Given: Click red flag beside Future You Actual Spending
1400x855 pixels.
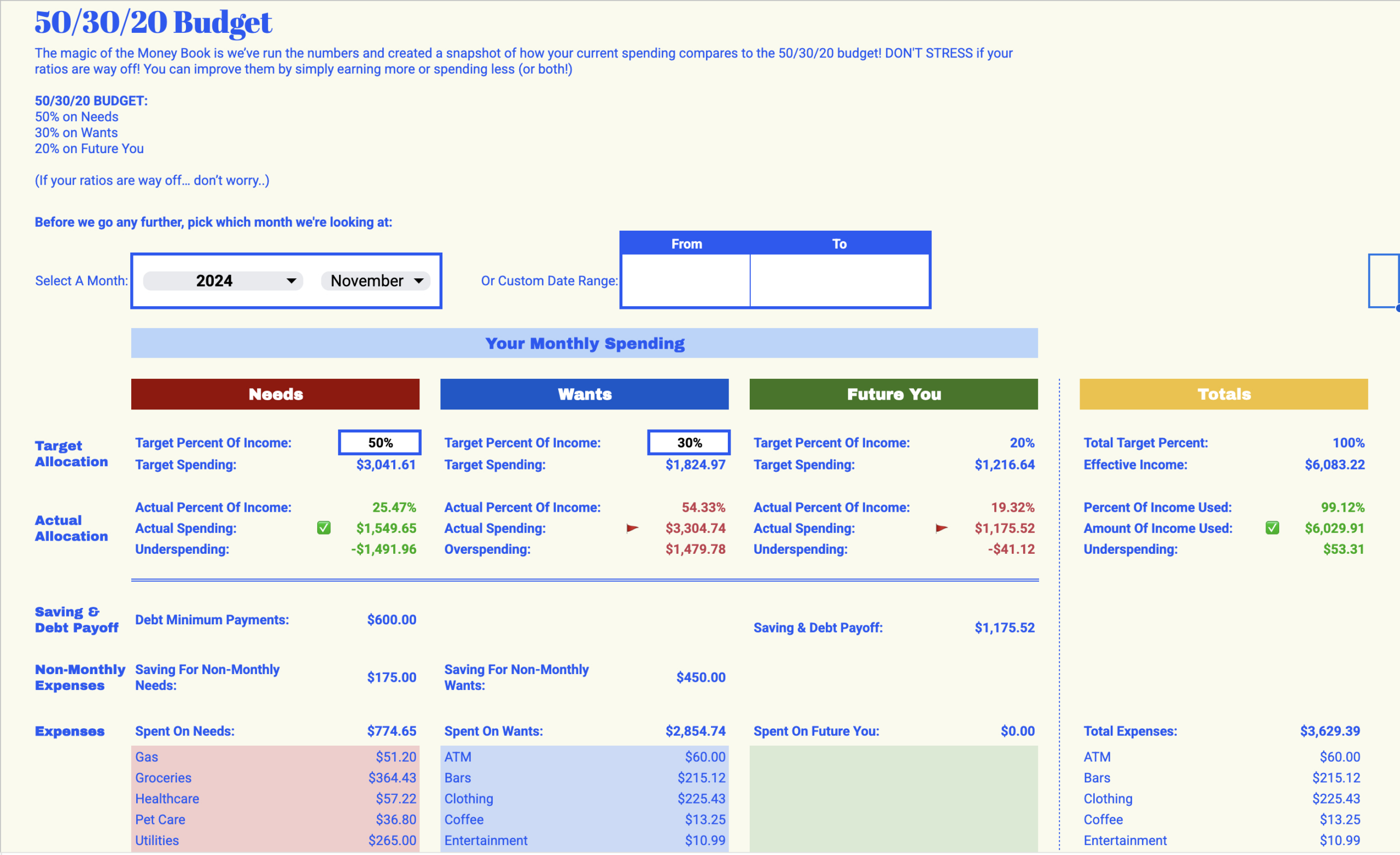Looking at the screenshot, I should tap(941, 528).
